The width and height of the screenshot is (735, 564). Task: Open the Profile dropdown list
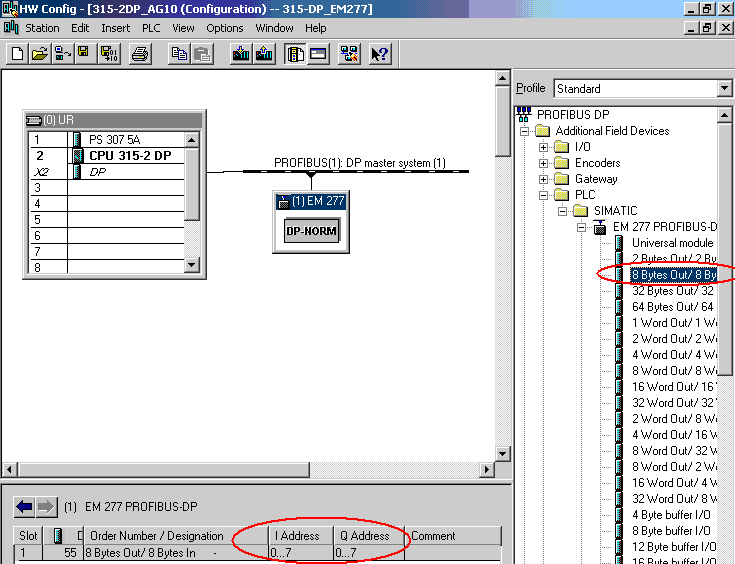725,89
